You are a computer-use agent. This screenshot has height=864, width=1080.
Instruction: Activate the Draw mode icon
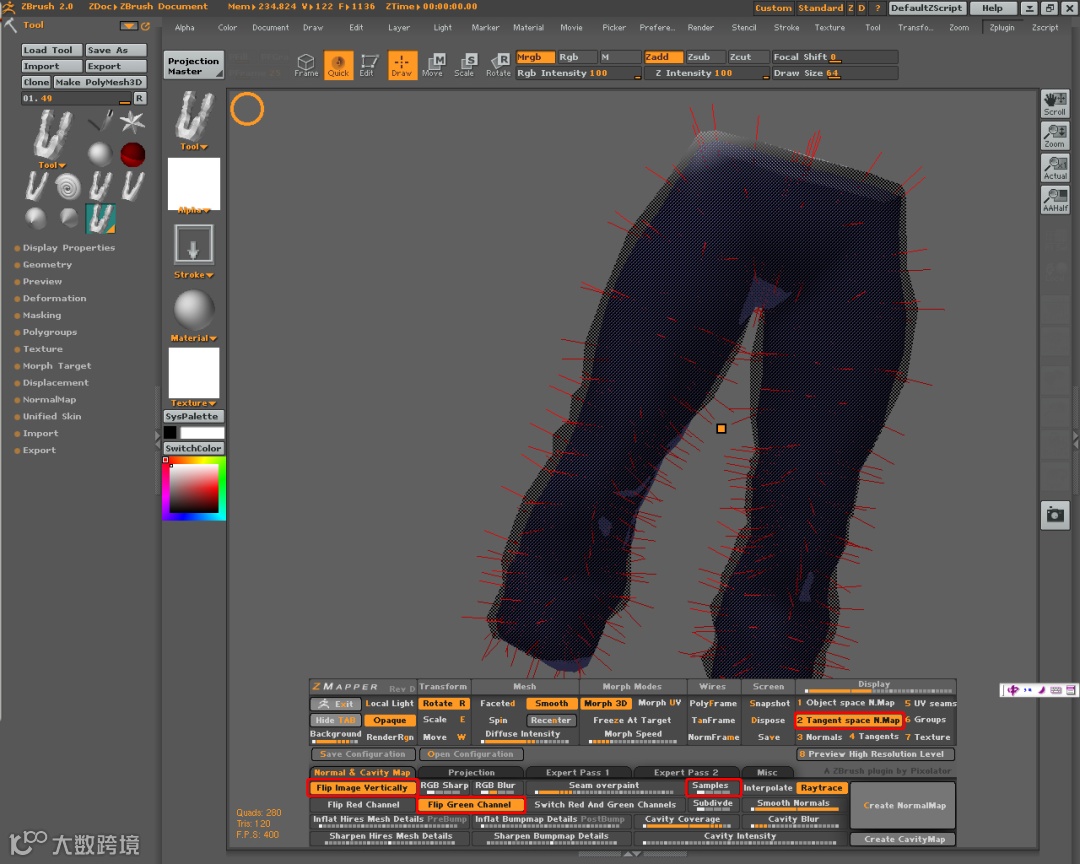[402, 65]
